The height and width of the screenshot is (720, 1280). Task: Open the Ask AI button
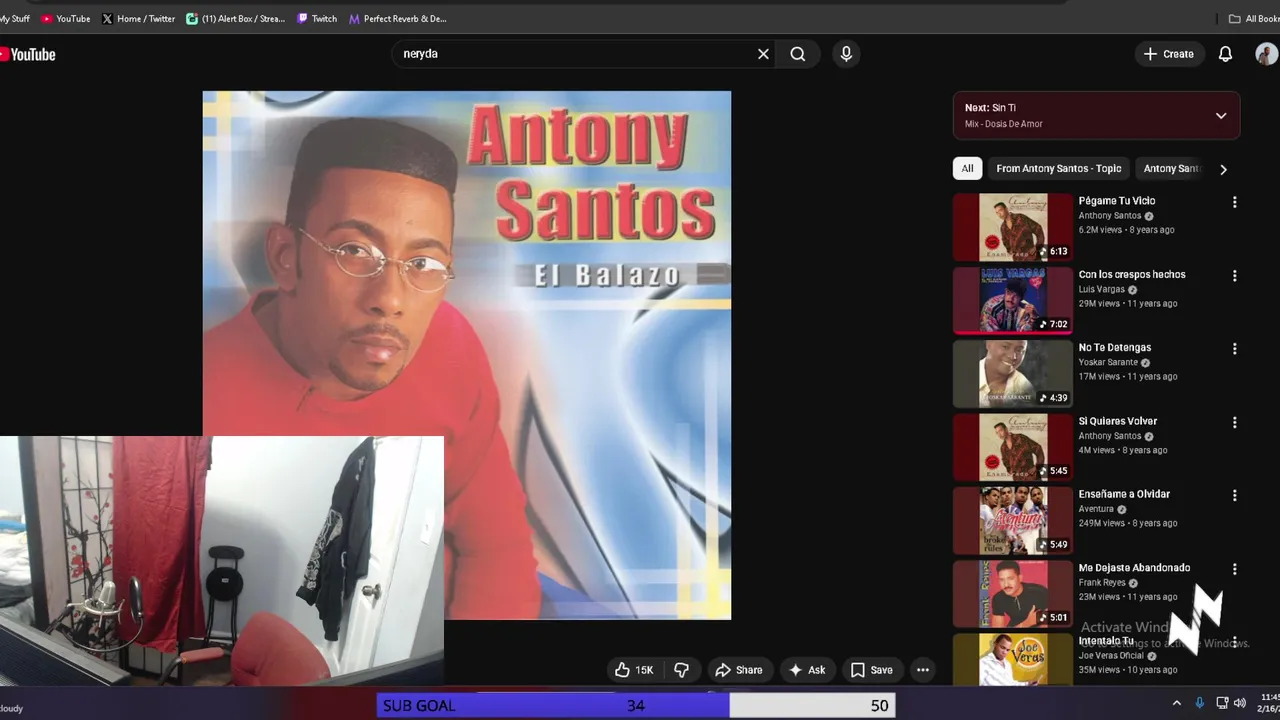tap(807, 670)
